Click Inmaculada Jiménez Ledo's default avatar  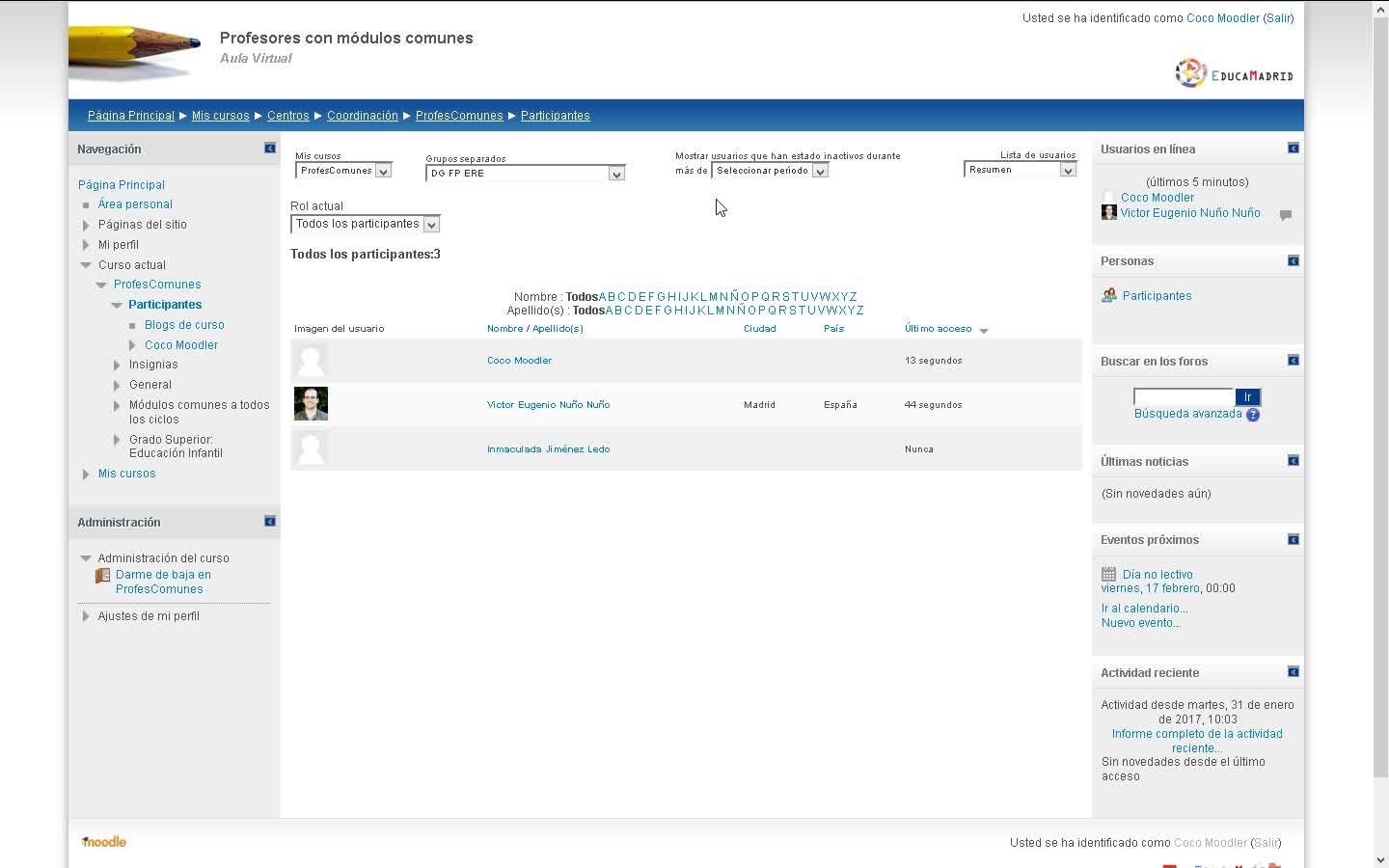311,448
